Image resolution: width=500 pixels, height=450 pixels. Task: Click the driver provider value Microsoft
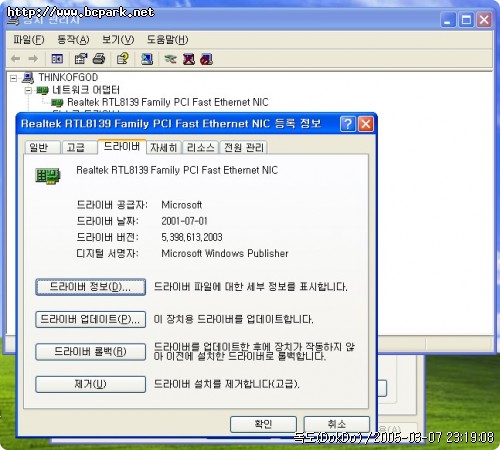coord(182,205)
